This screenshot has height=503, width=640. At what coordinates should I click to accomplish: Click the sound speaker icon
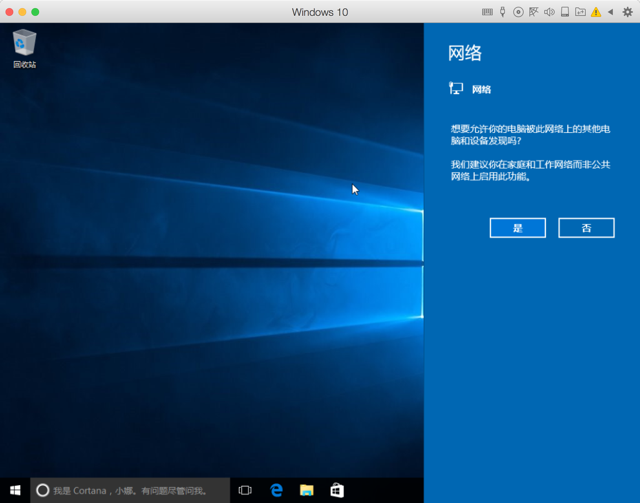coord(549,12)
